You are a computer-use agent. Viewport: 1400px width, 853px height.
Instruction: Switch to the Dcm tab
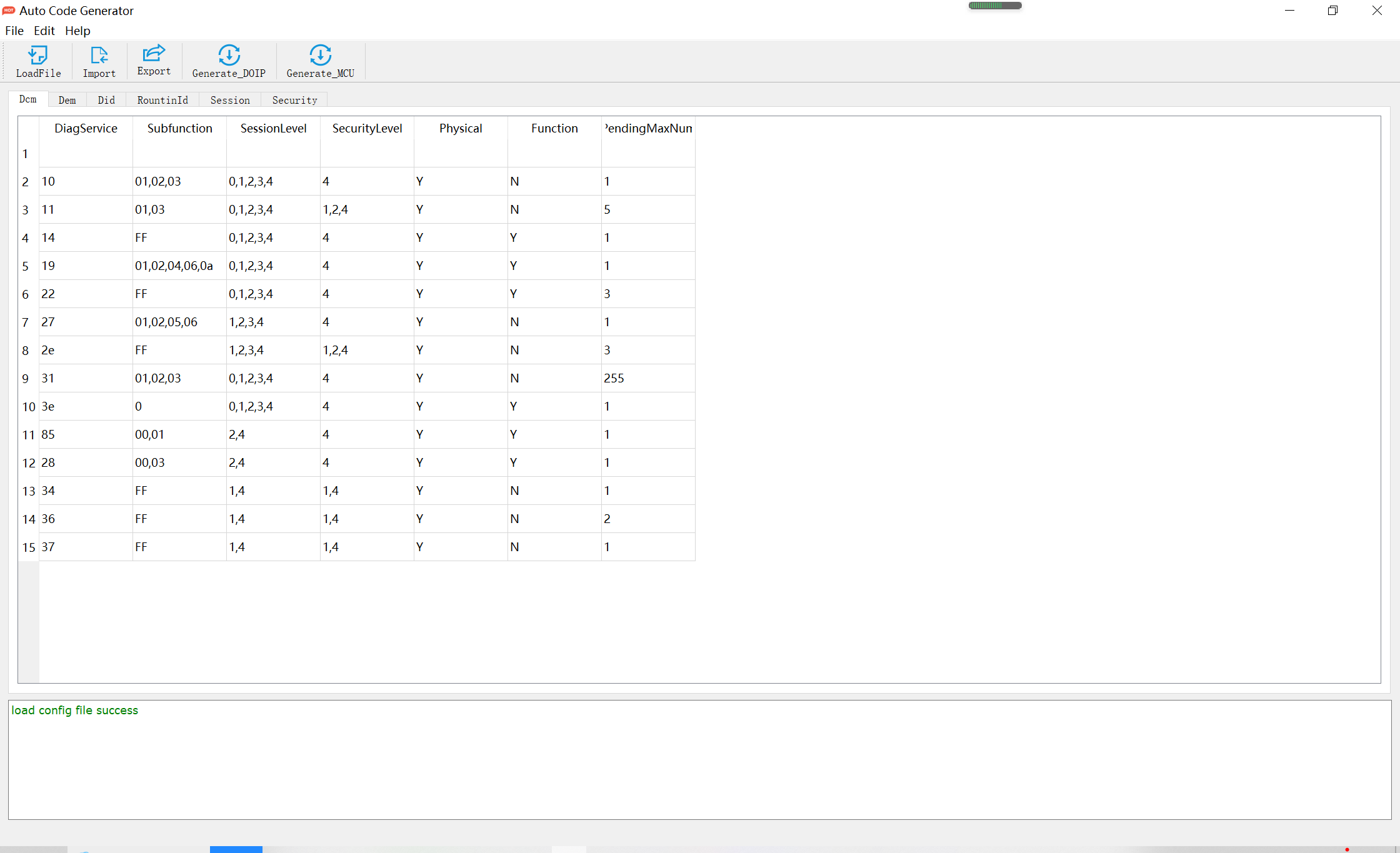(28, 99)
